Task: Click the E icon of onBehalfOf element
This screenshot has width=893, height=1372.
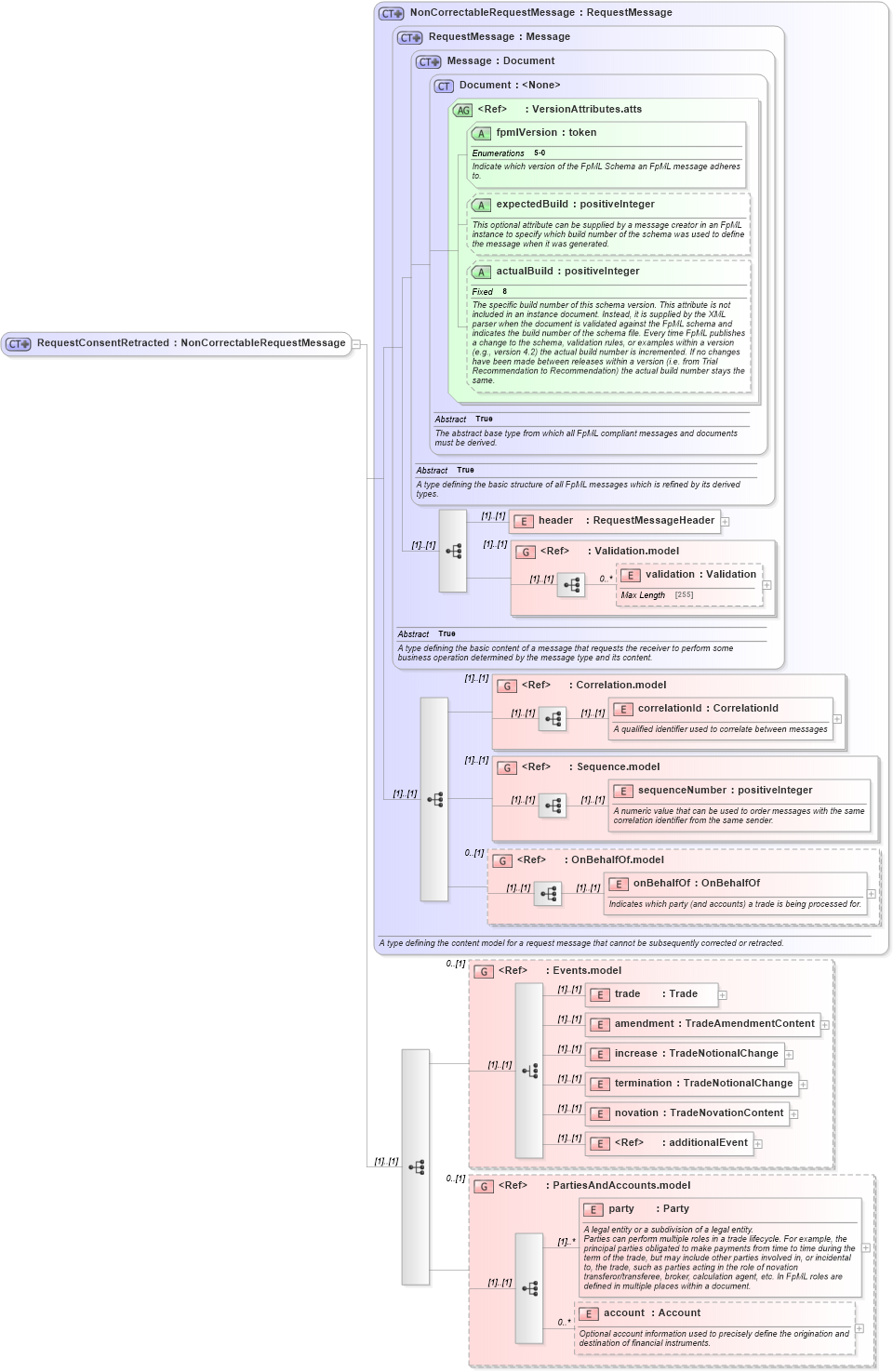Action: (619, 885)
